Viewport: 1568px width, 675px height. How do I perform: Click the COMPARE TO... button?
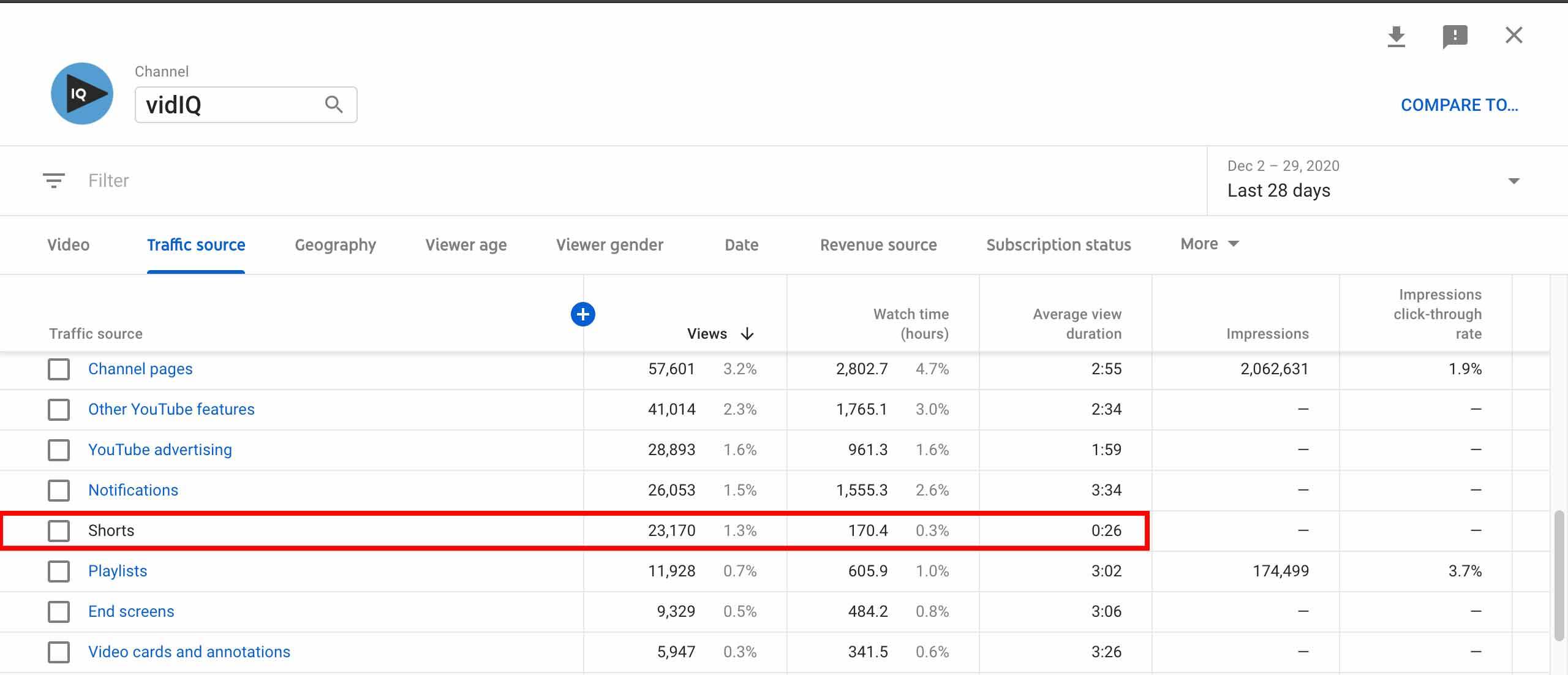1459,105
